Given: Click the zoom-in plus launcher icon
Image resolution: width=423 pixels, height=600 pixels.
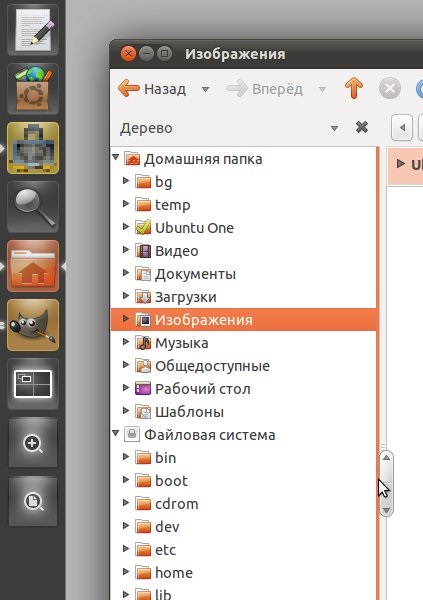Looking at the screenshot, I should click(x=33, y=443).
